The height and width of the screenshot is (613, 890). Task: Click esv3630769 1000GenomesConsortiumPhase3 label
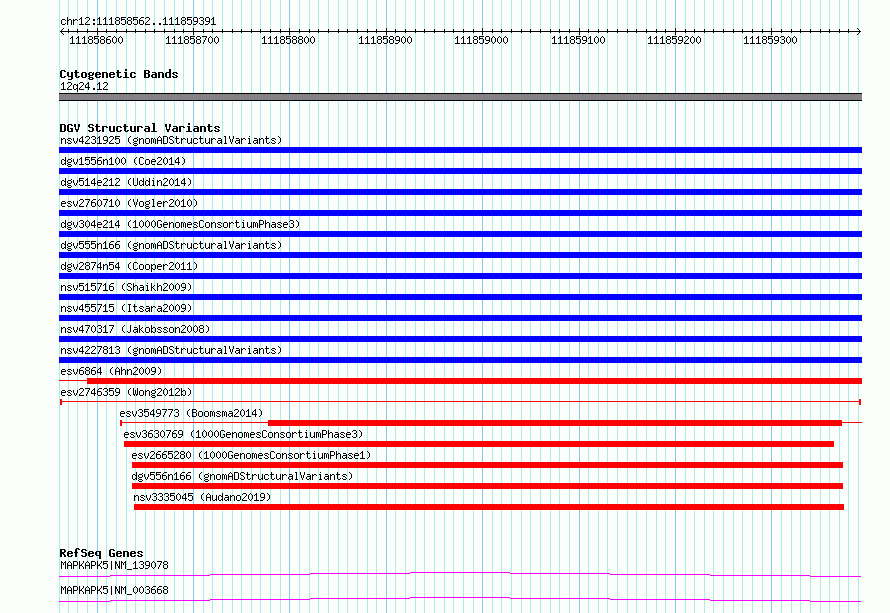tap(243, 434)
